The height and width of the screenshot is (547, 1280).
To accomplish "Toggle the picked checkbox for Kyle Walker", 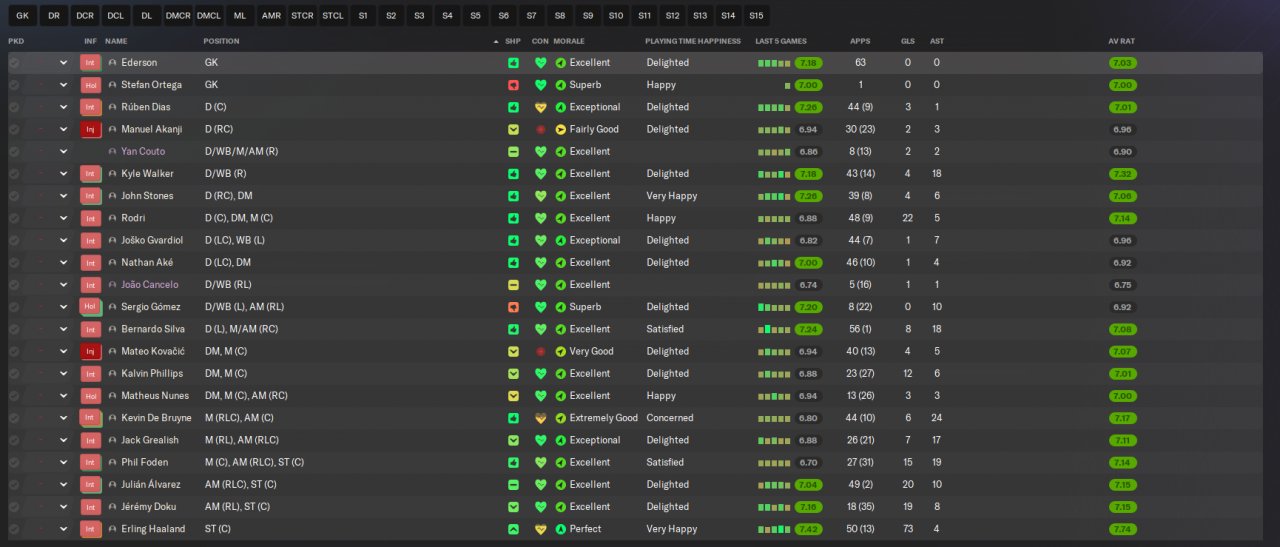I will [x=14, y=174].
